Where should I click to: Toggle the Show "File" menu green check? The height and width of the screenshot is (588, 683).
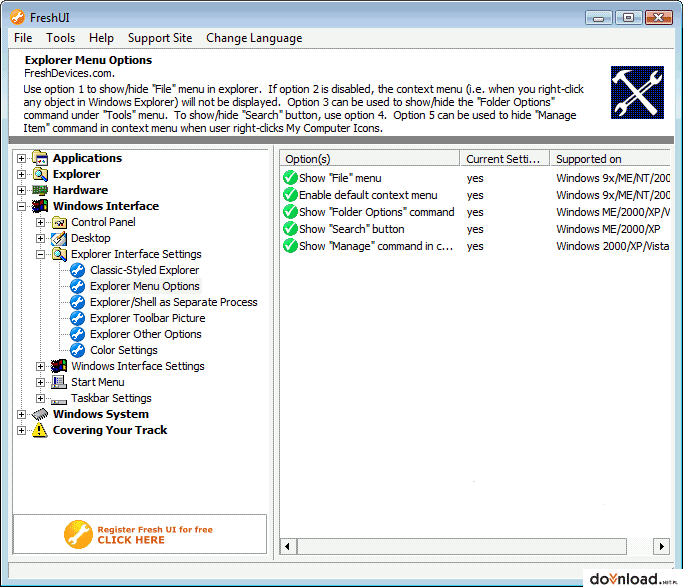(x=290, y=178)
